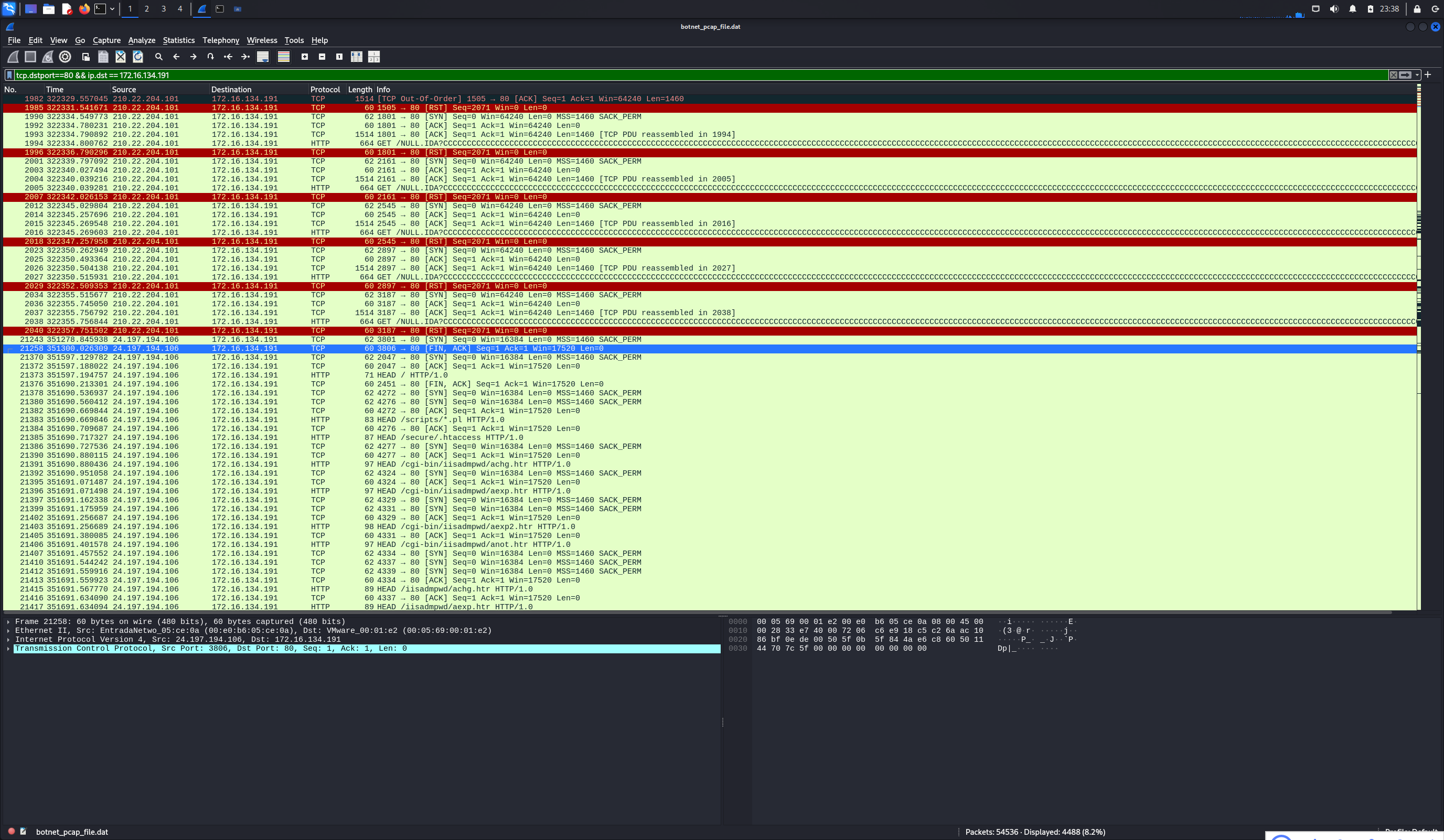This screenshot has height=840, width=1444.
Task: Clear display filter X button
Action: point(1393,75)
